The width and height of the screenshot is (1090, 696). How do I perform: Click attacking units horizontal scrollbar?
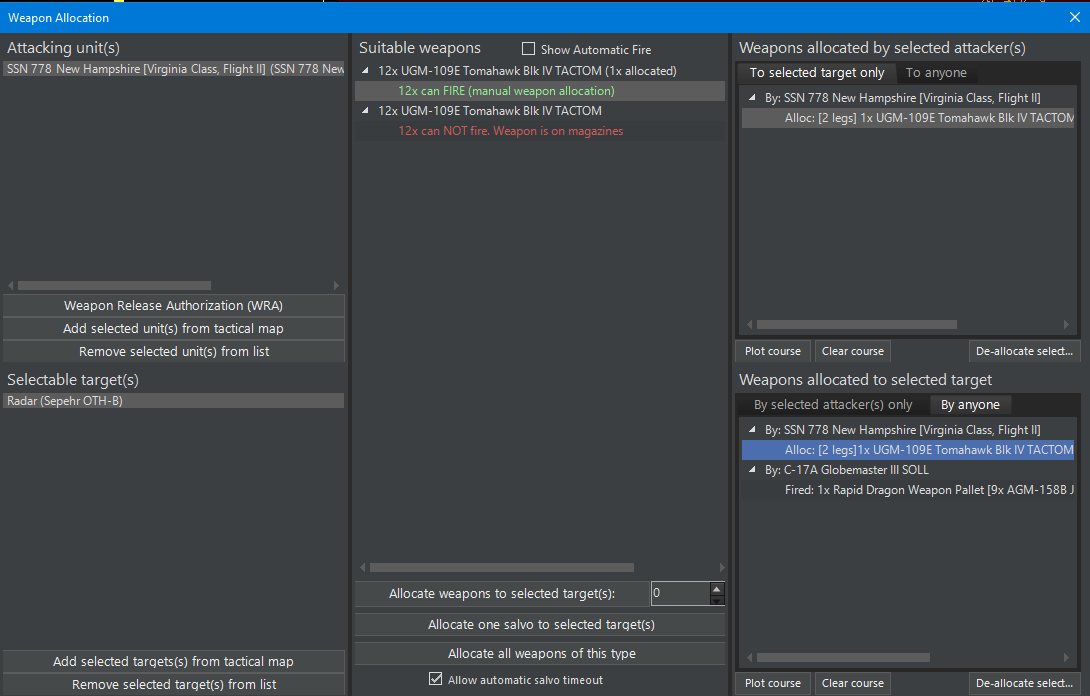115,286
